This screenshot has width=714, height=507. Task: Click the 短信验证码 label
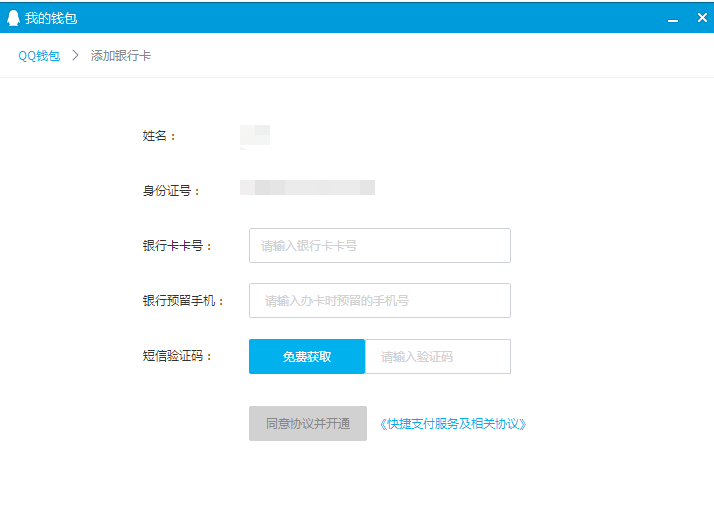click(x=177, y=356)
